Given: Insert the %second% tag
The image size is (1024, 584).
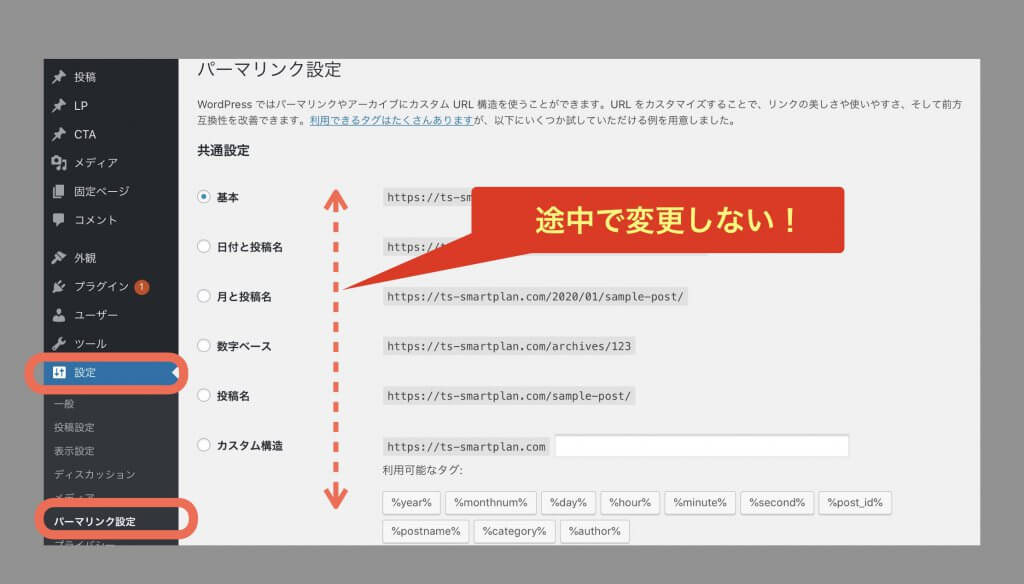Looking at the screenshot, I should click(777, 503).
